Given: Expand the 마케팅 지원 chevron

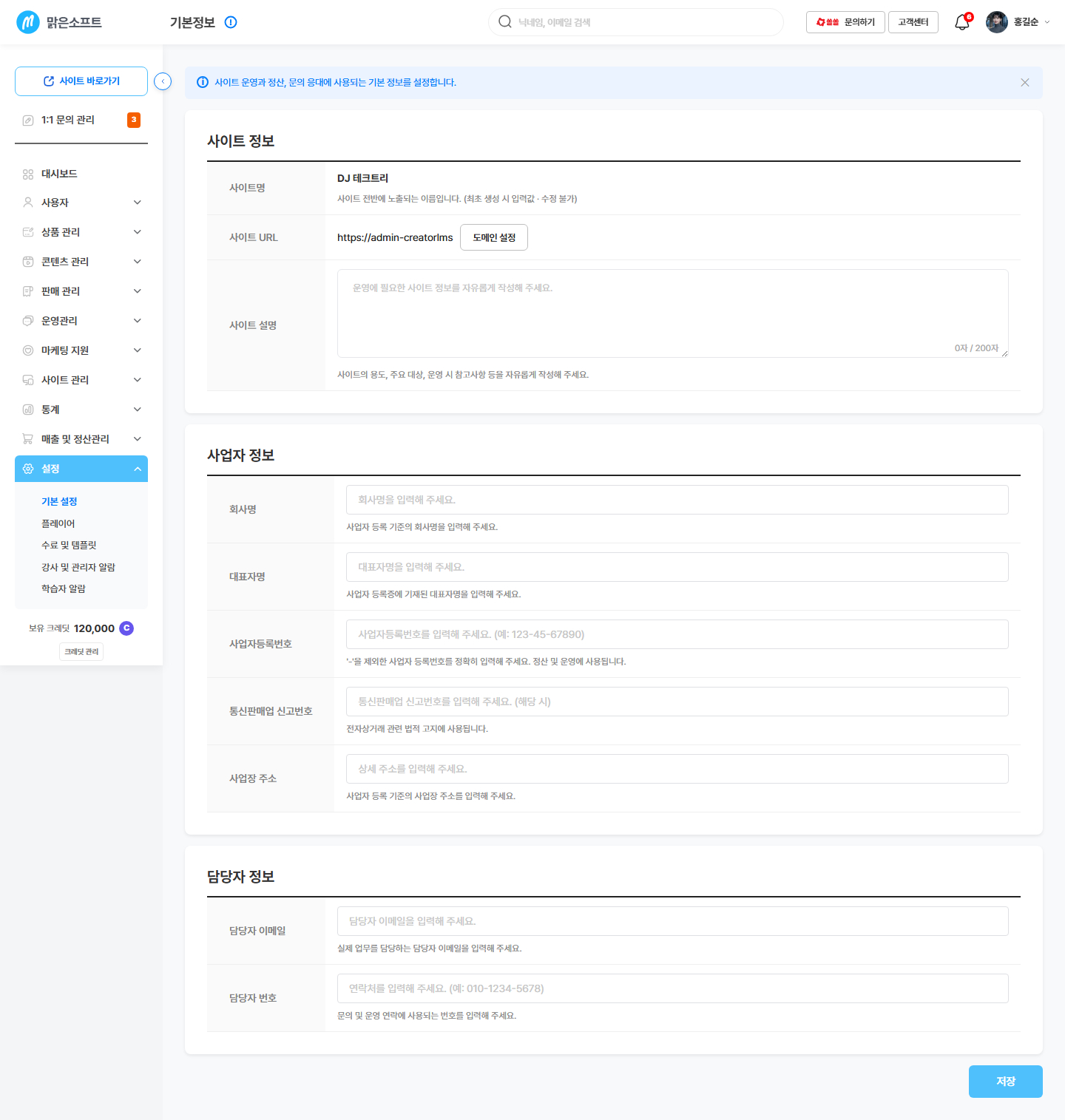Looking at the screenshot, I should click(138, 350).
